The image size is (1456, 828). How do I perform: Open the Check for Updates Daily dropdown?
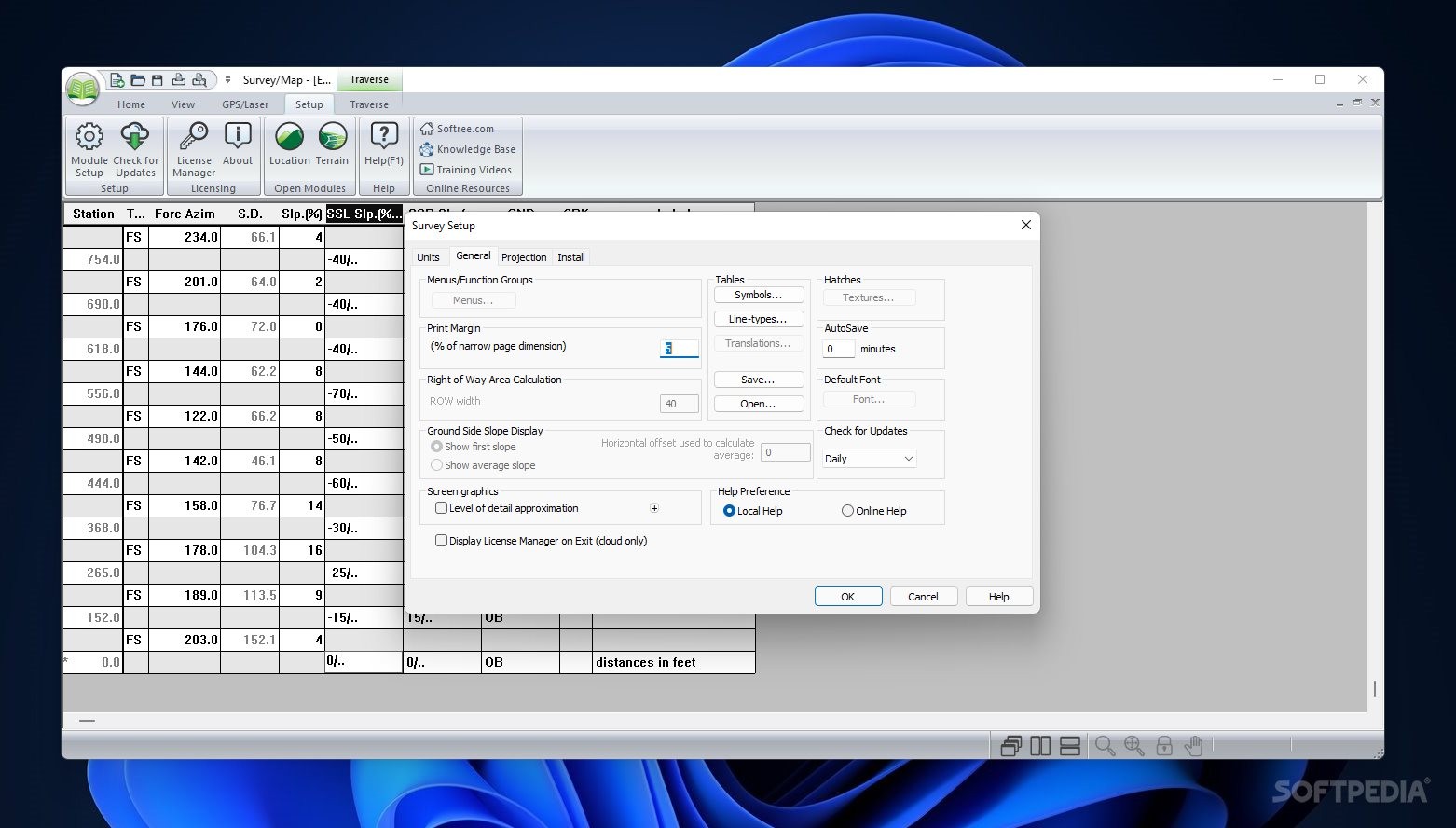tap(869, 459)
